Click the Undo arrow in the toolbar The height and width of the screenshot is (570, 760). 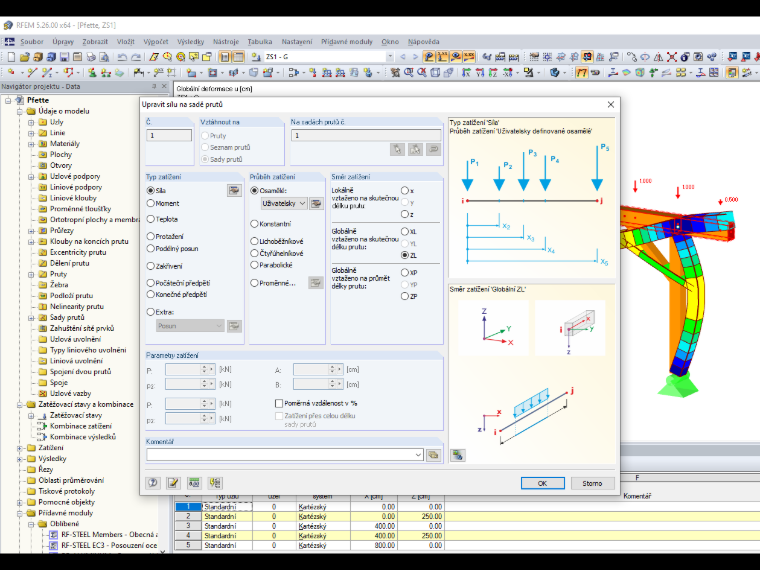click(x=122, y=57)
